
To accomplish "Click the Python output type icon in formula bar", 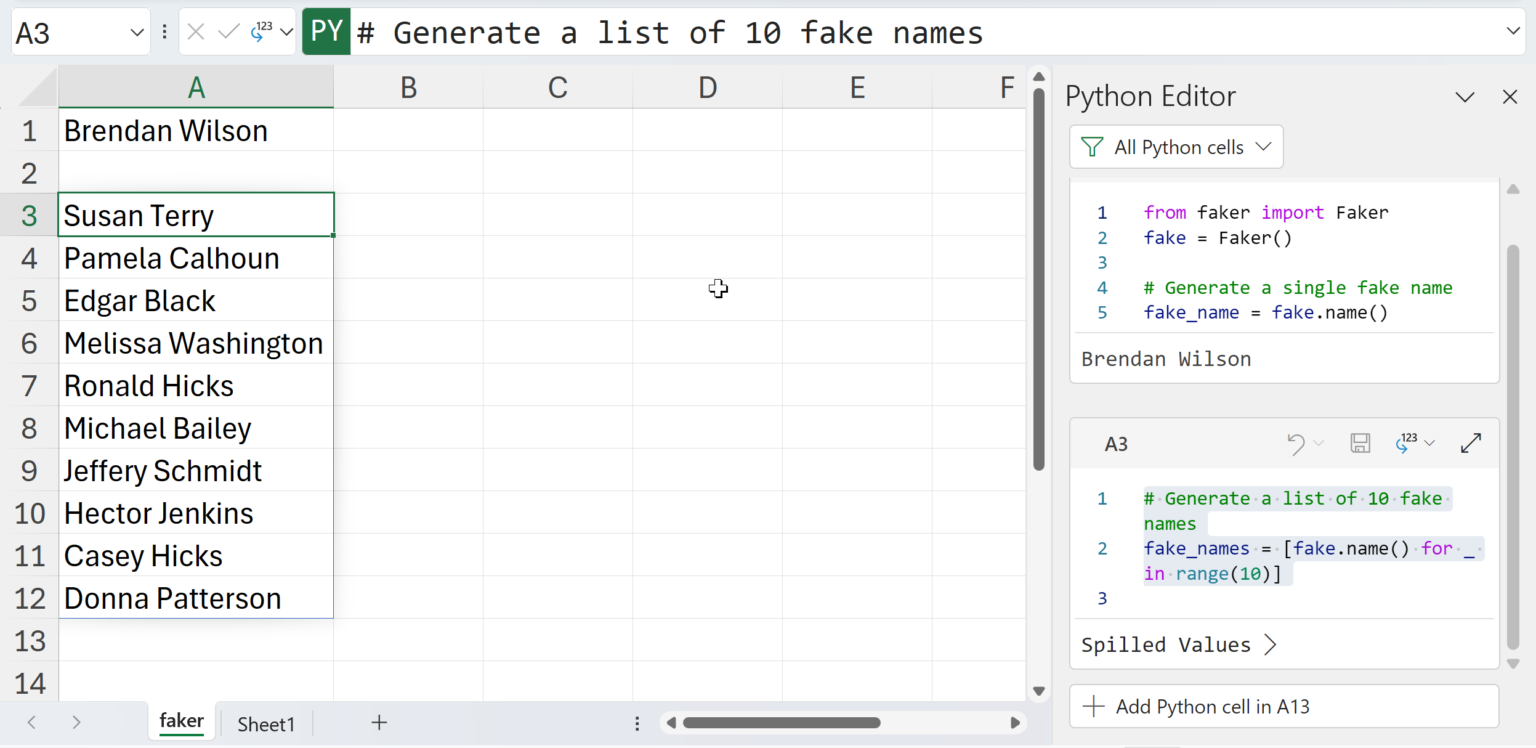I will (263, 32).
